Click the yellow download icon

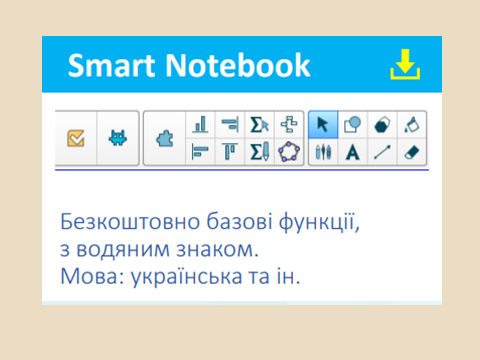(x=405, y=64)
